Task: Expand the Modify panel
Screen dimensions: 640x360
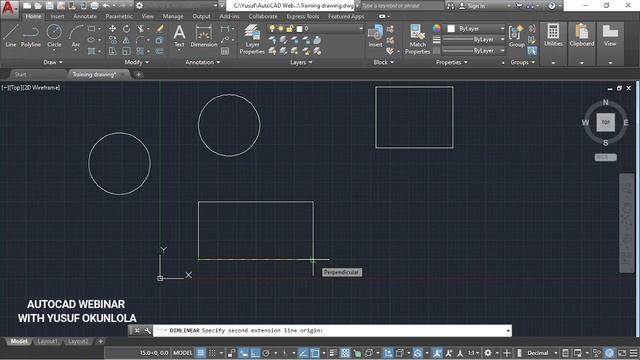Action: click(x=137, y=62)
